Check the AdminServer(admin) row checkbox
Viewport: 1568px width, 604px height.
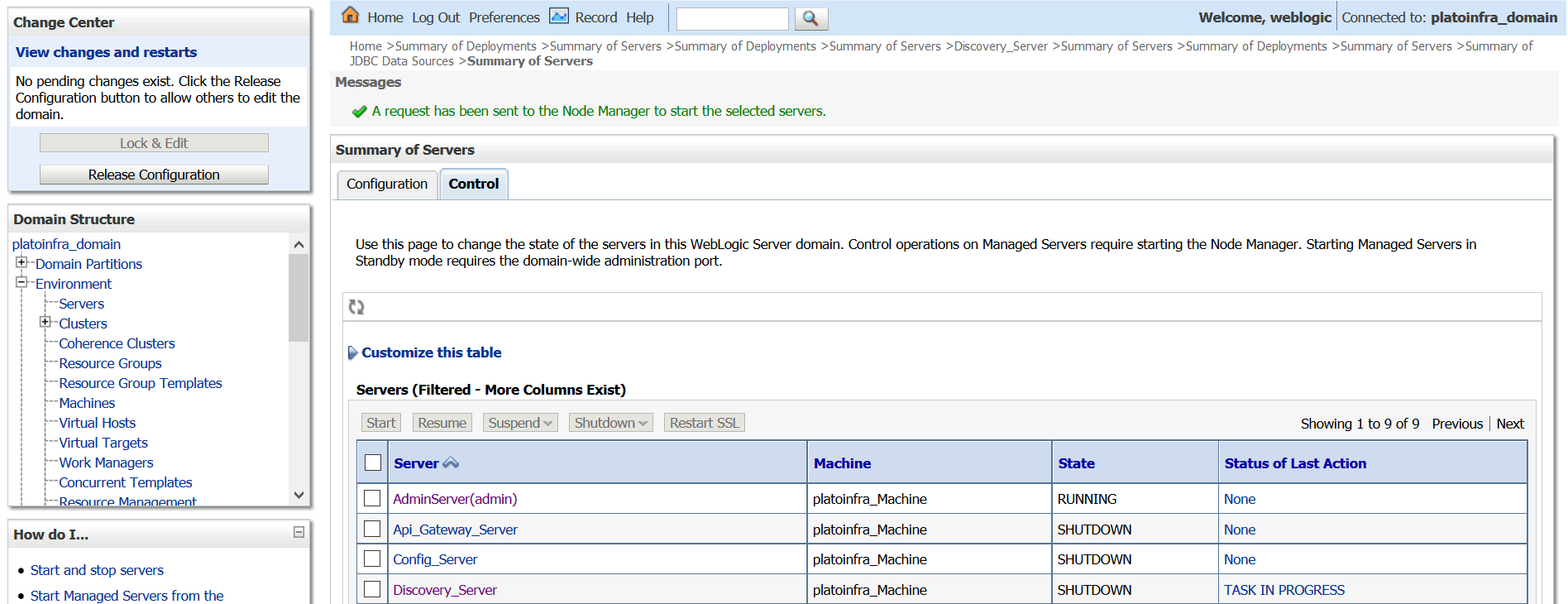click(372, 498)
